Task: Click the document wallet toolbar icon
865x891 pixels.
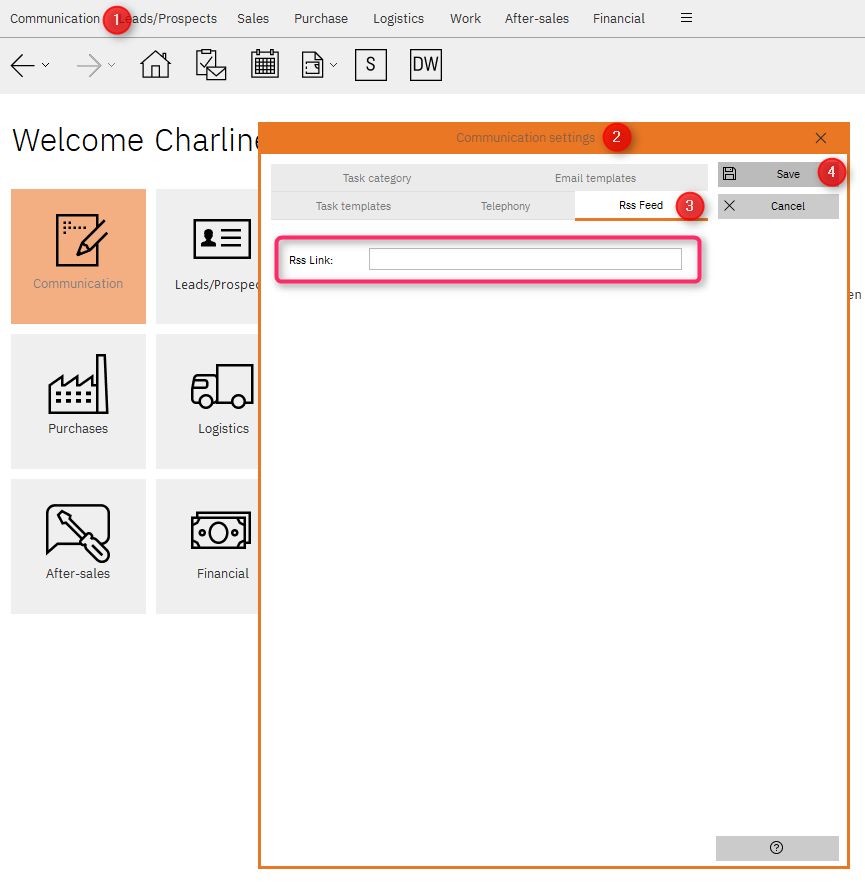Action: click(x=313, y=65)
